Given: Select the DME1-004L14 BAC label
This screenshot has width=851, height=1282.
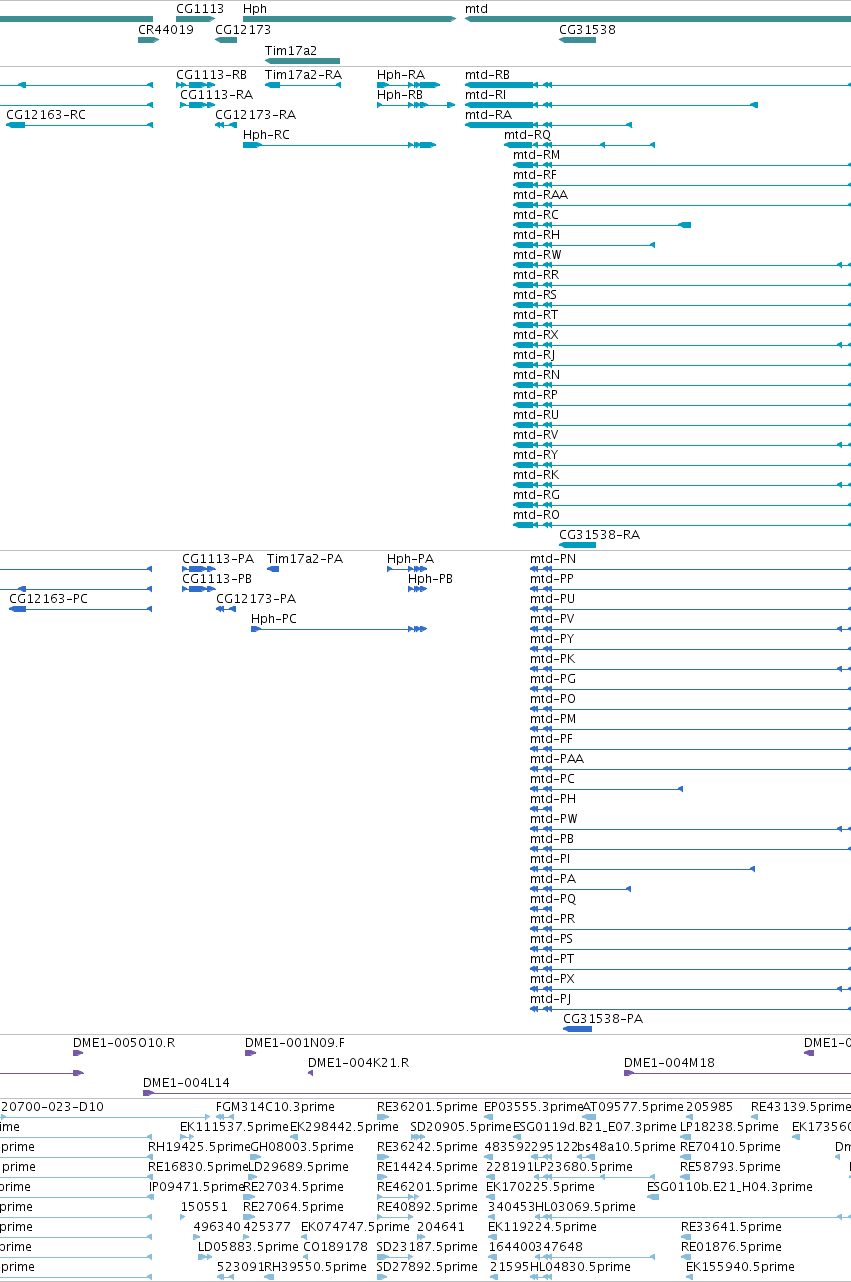Looking at the screenshot, I should [186, 1083].
